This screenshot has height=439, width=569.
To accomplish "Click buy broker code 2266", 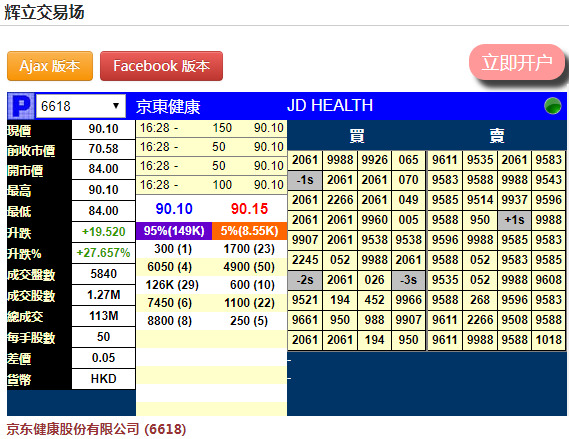I will point(340,200).
